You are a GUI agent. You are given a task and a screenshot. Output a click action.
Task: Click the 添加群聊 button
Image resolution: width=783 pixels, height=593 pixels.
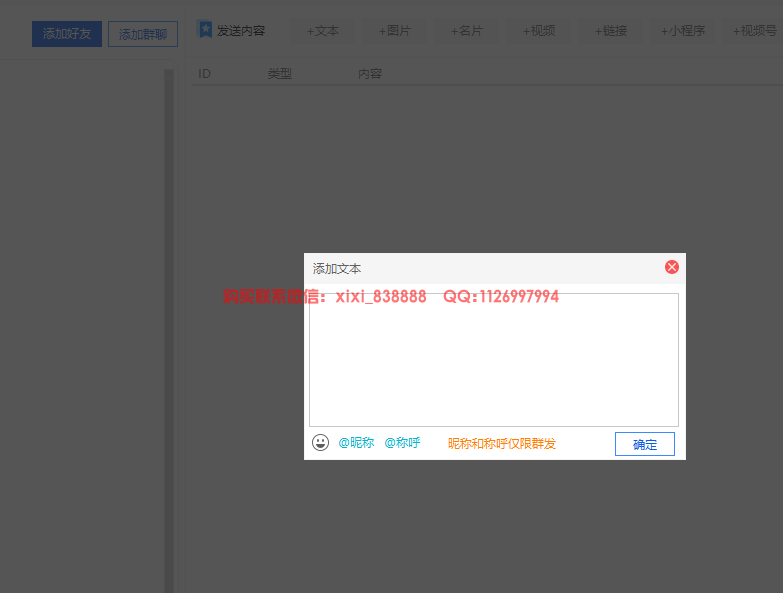(x=143, y=34)
